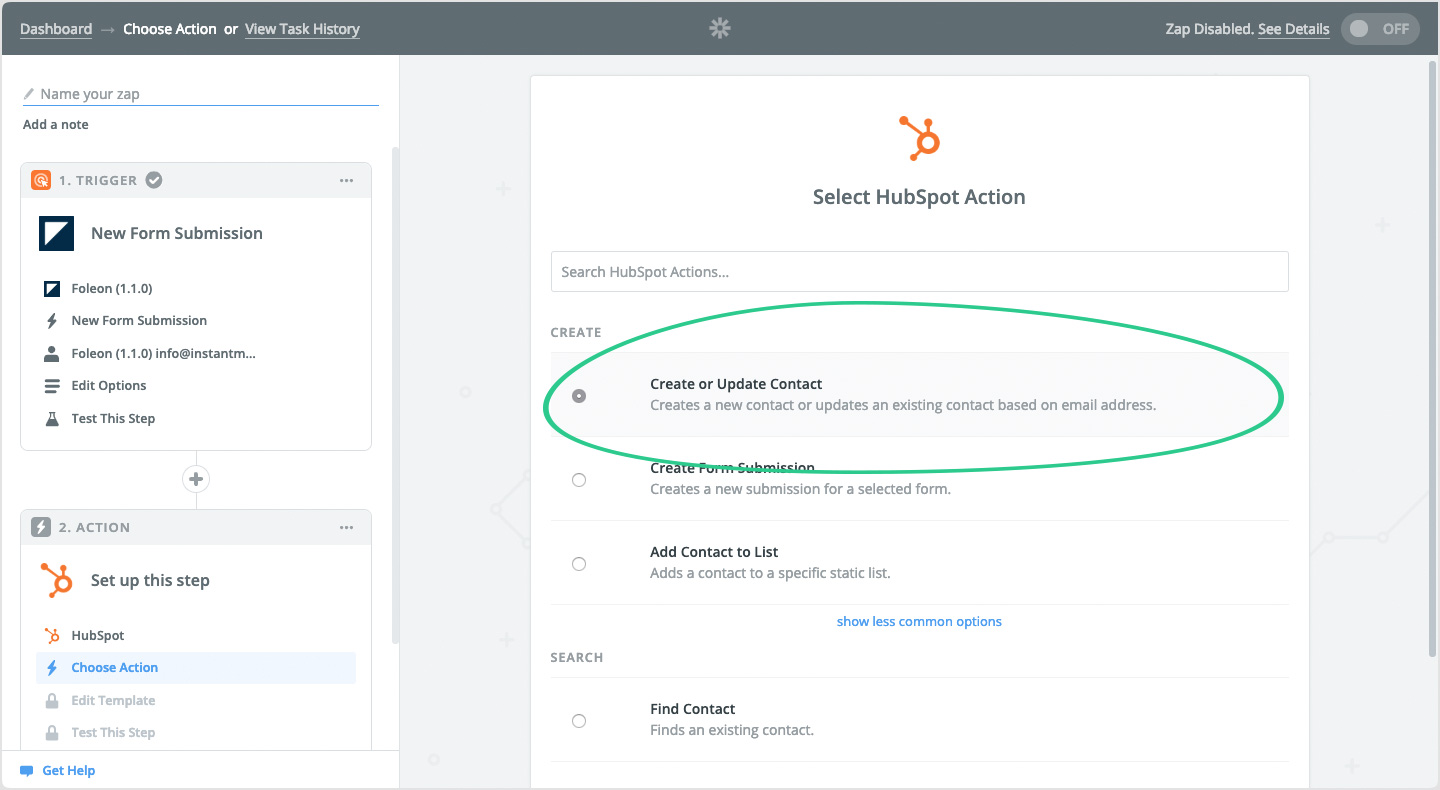Click the Search HubSpot Actions field
Image resolution: width=1440 pixels, height=790 pixels.
(x=919, y=272)
